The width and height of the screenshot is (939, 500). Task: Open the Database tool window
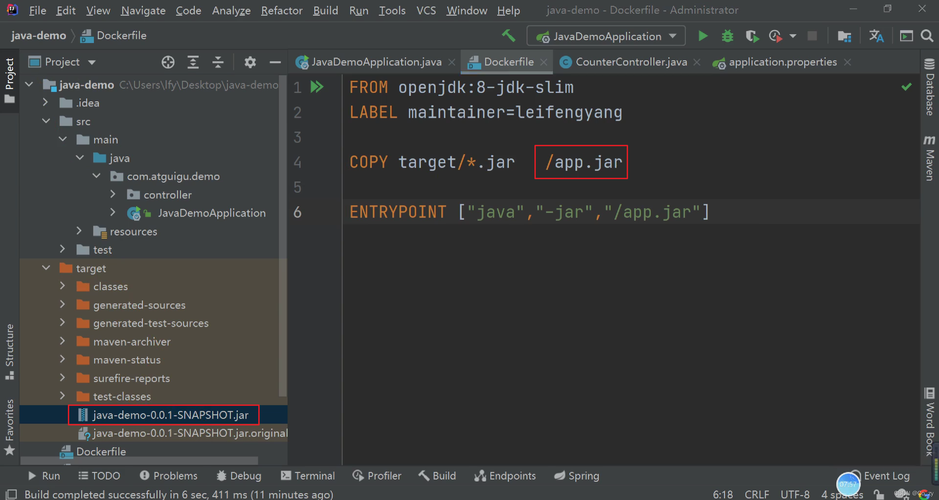(x=929, y=87)
